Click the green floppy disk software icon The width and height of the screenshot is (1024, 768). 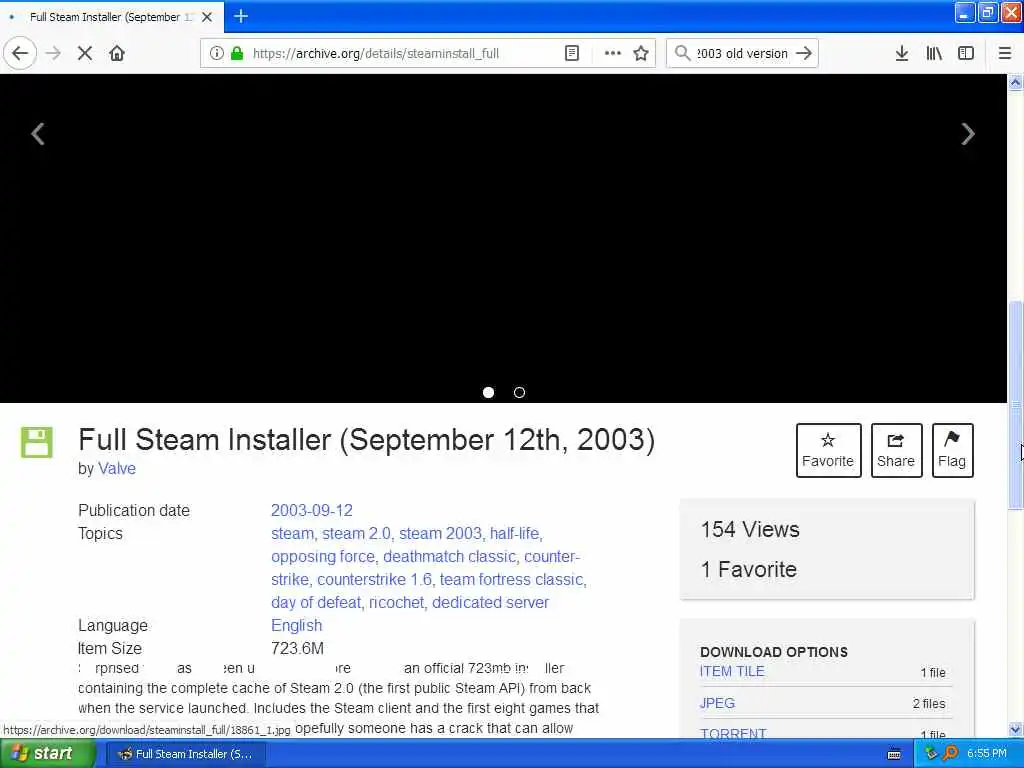click(x=37, y=442)
